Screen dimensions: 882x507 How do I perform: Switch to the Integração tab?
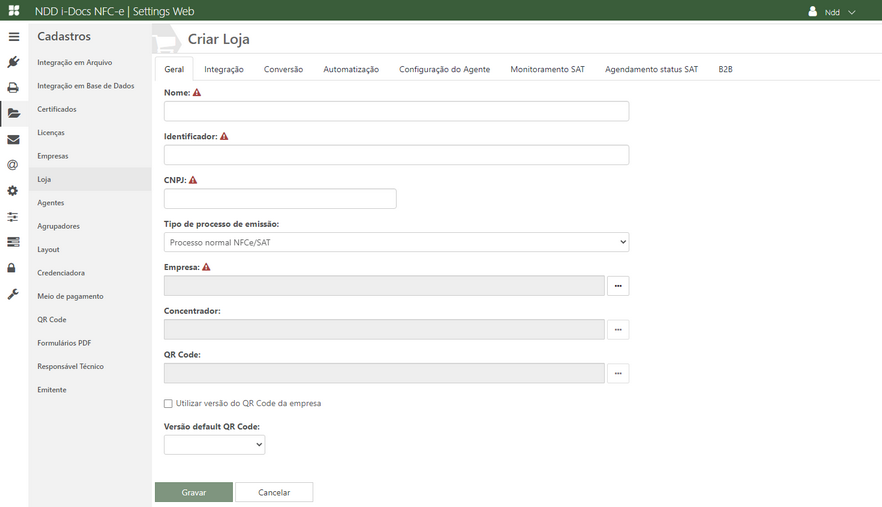[x=224, y=69]
